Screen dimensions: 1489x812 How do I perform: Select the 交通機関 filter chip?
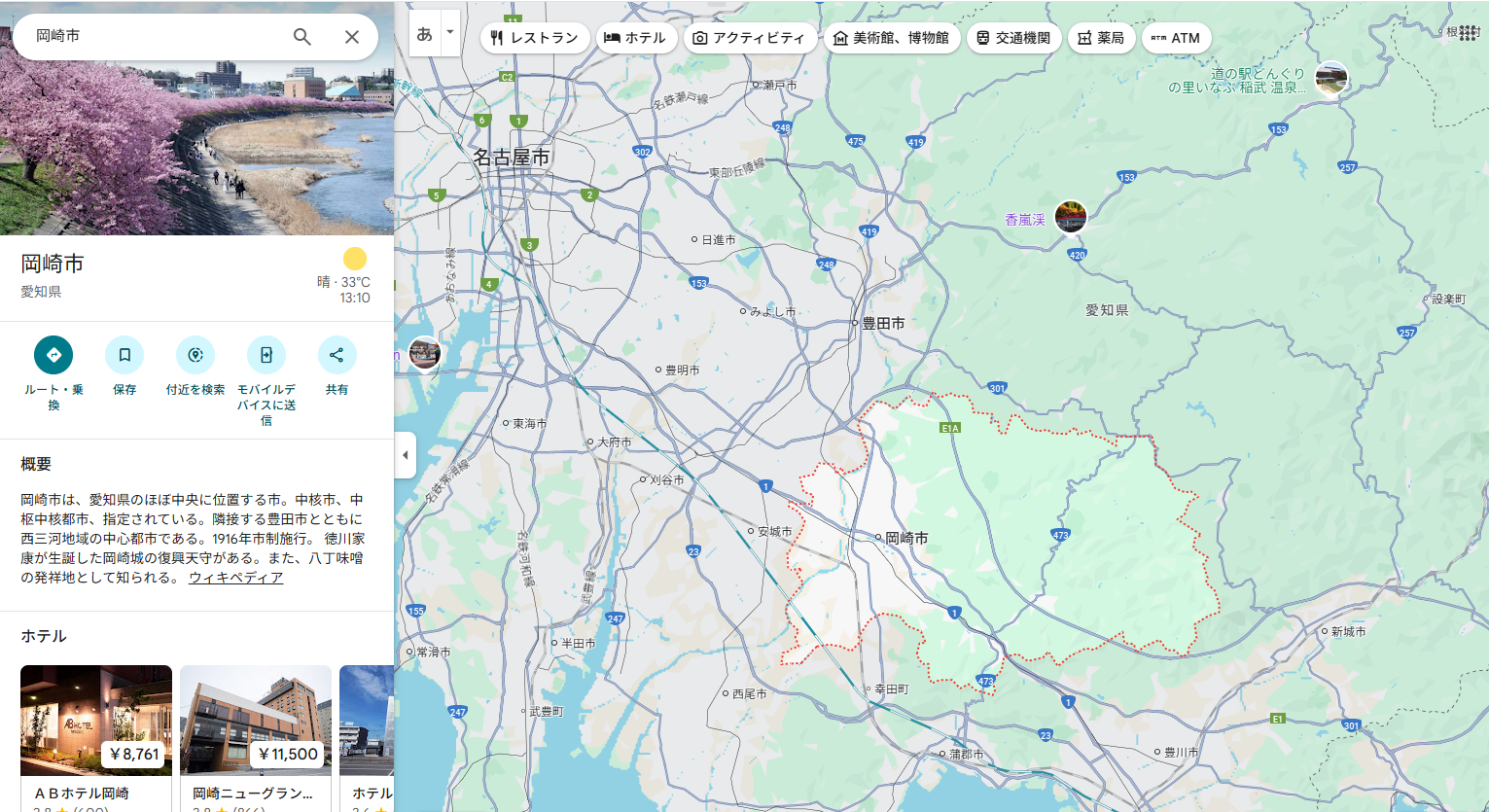point(1013,38)
